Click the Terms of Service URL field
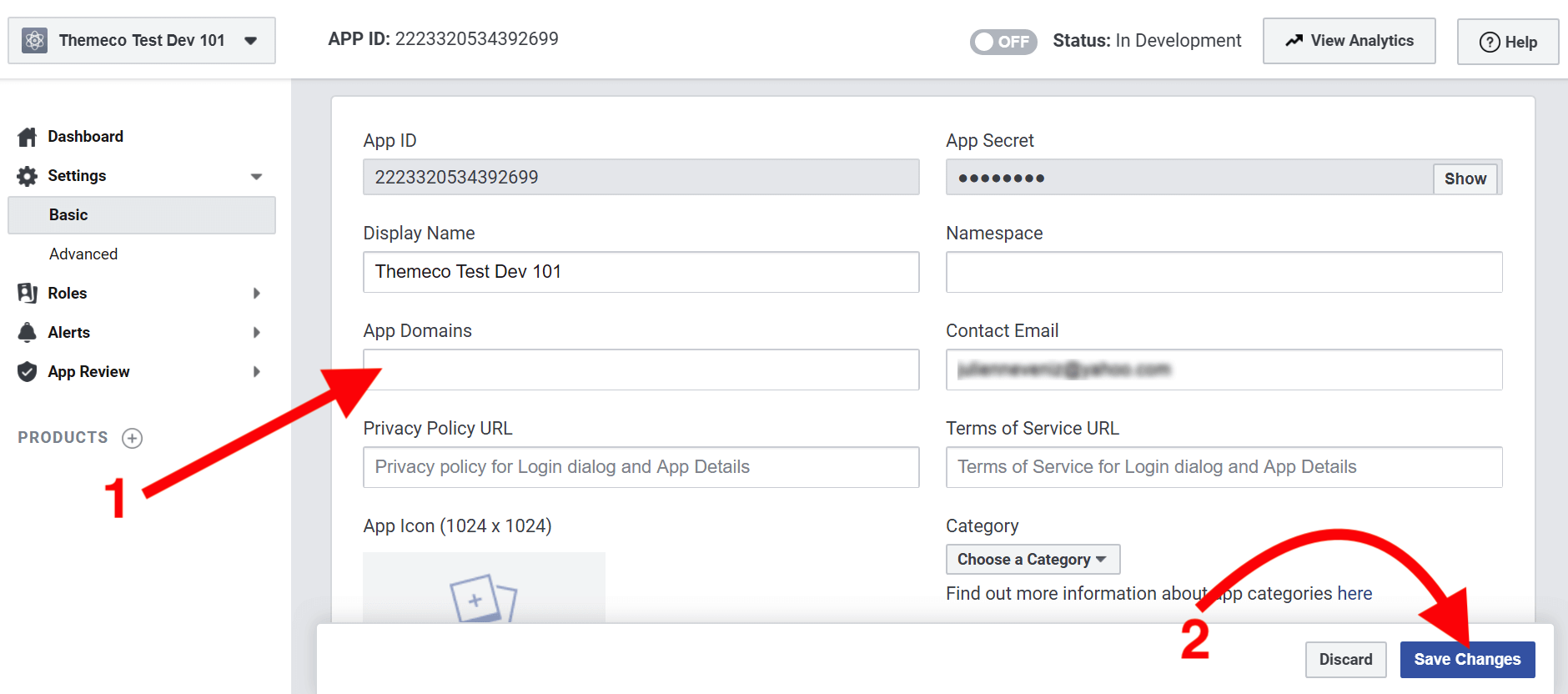This screenshot has height=694, width=1568. pos(1224,467)
